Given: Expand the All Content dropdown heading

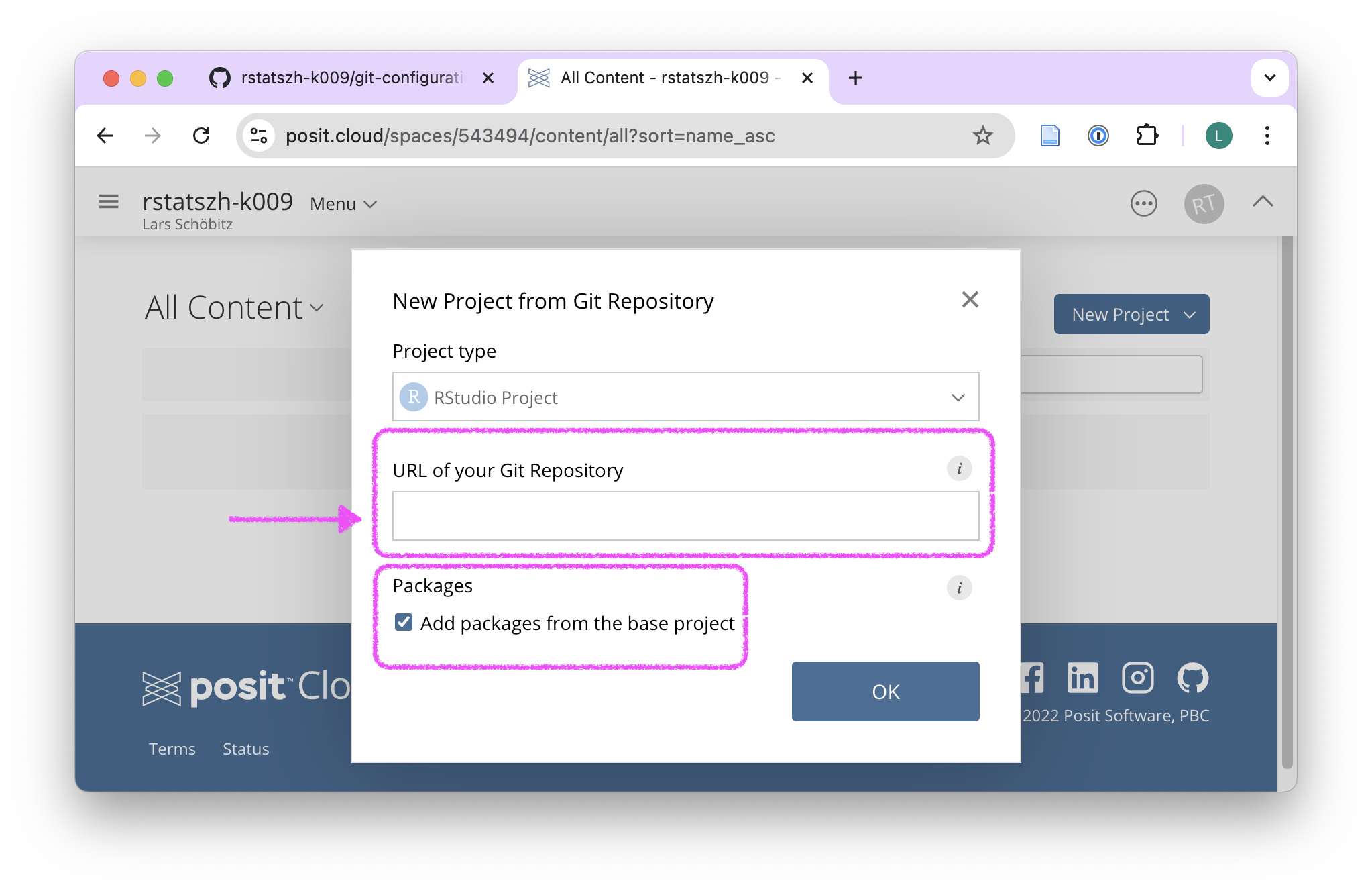Looking at the screenshot, I should click(234, 307).
